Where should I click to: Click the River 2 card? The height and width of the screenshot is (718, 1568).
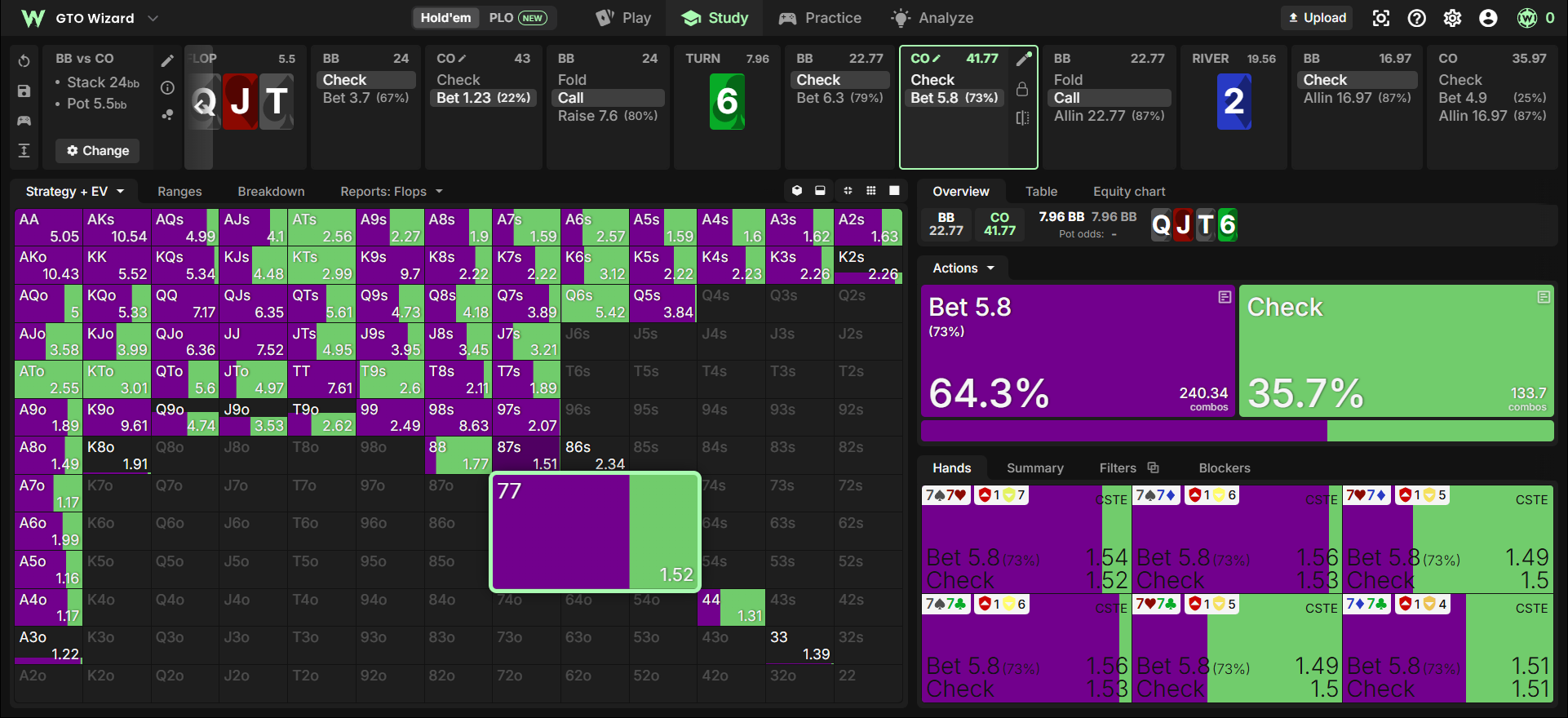[1234, 101]
